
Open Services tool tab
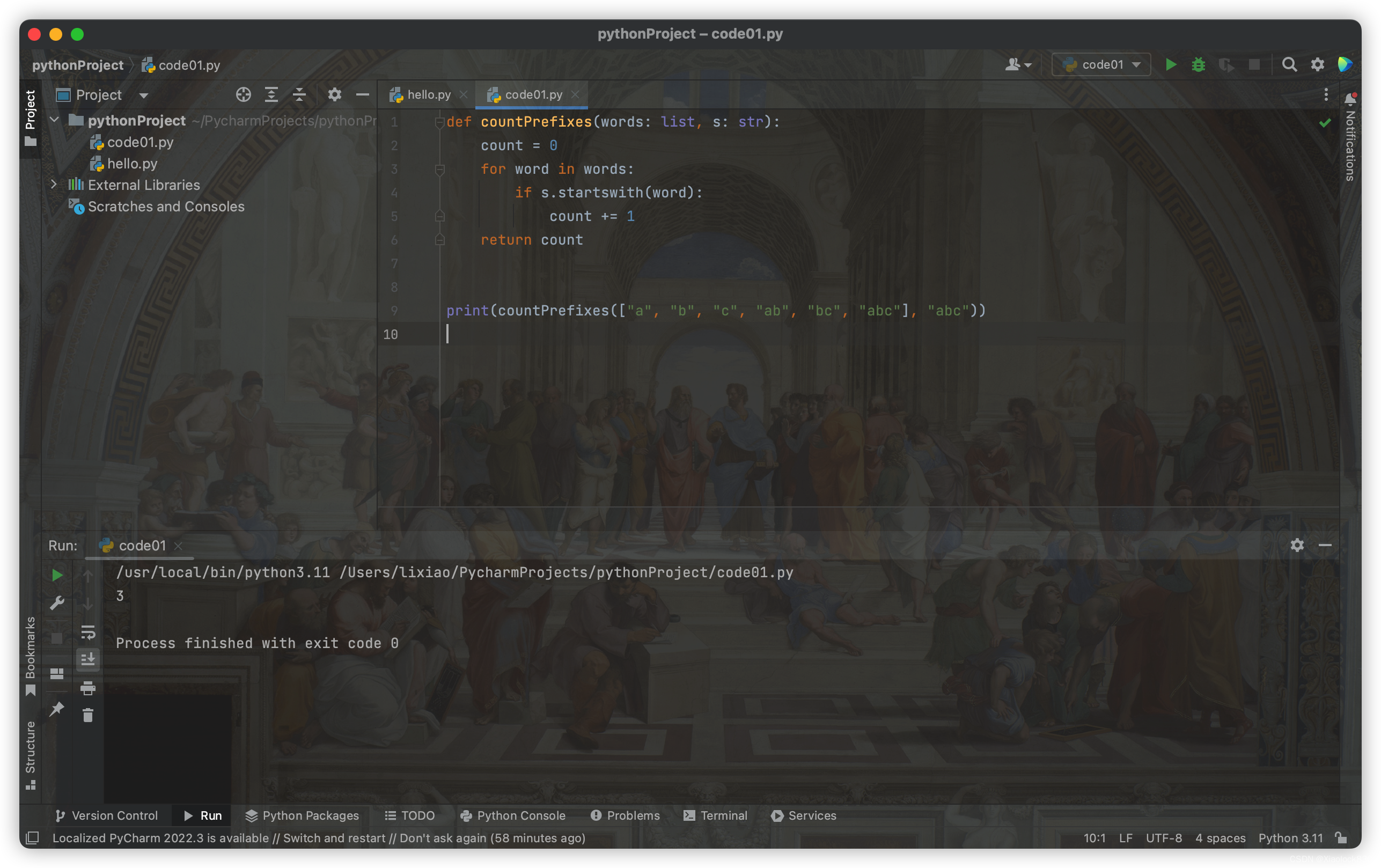[803, 815]
